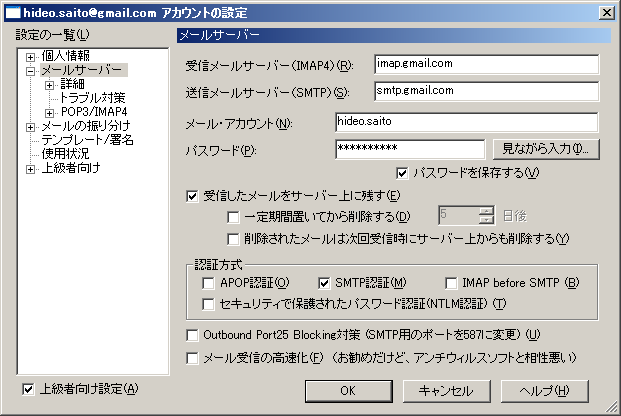Expand the POP3/IMAP4 tree node

coord(50,113)
